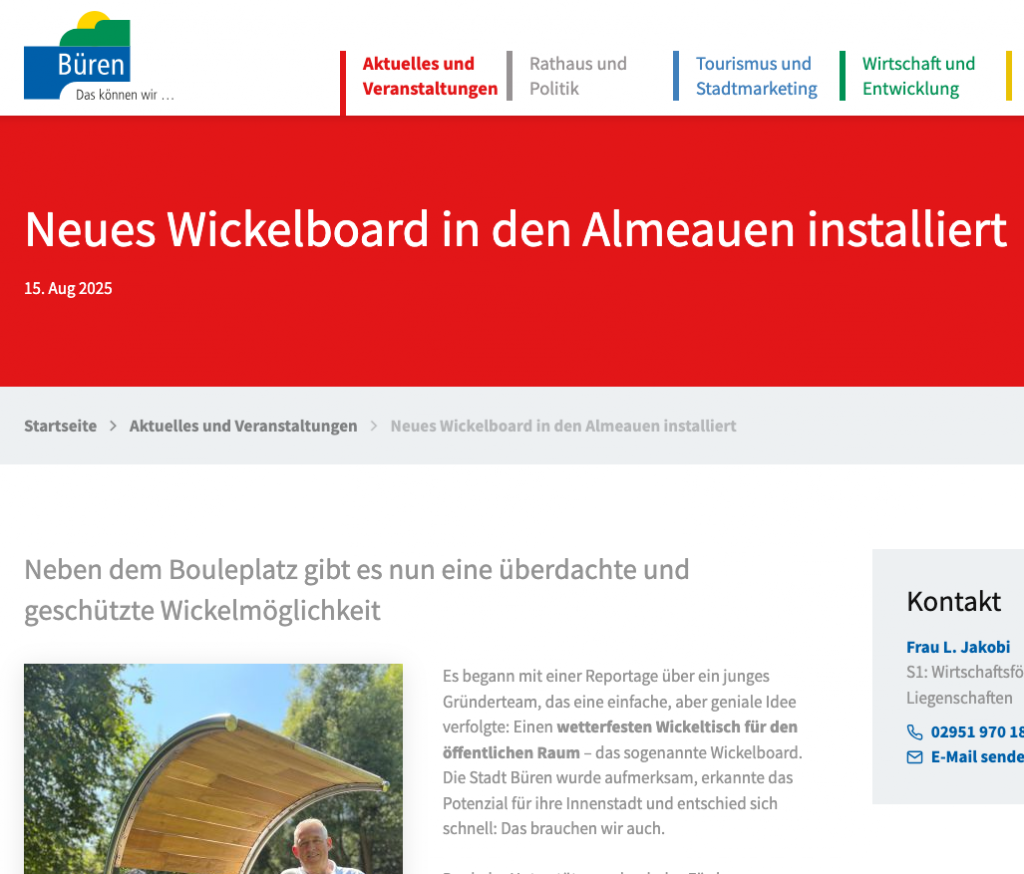Click Aktuelles und Veranstaltungen in the breadcrumb
The image size is (1024, 874).
click(x=243, y=426)
